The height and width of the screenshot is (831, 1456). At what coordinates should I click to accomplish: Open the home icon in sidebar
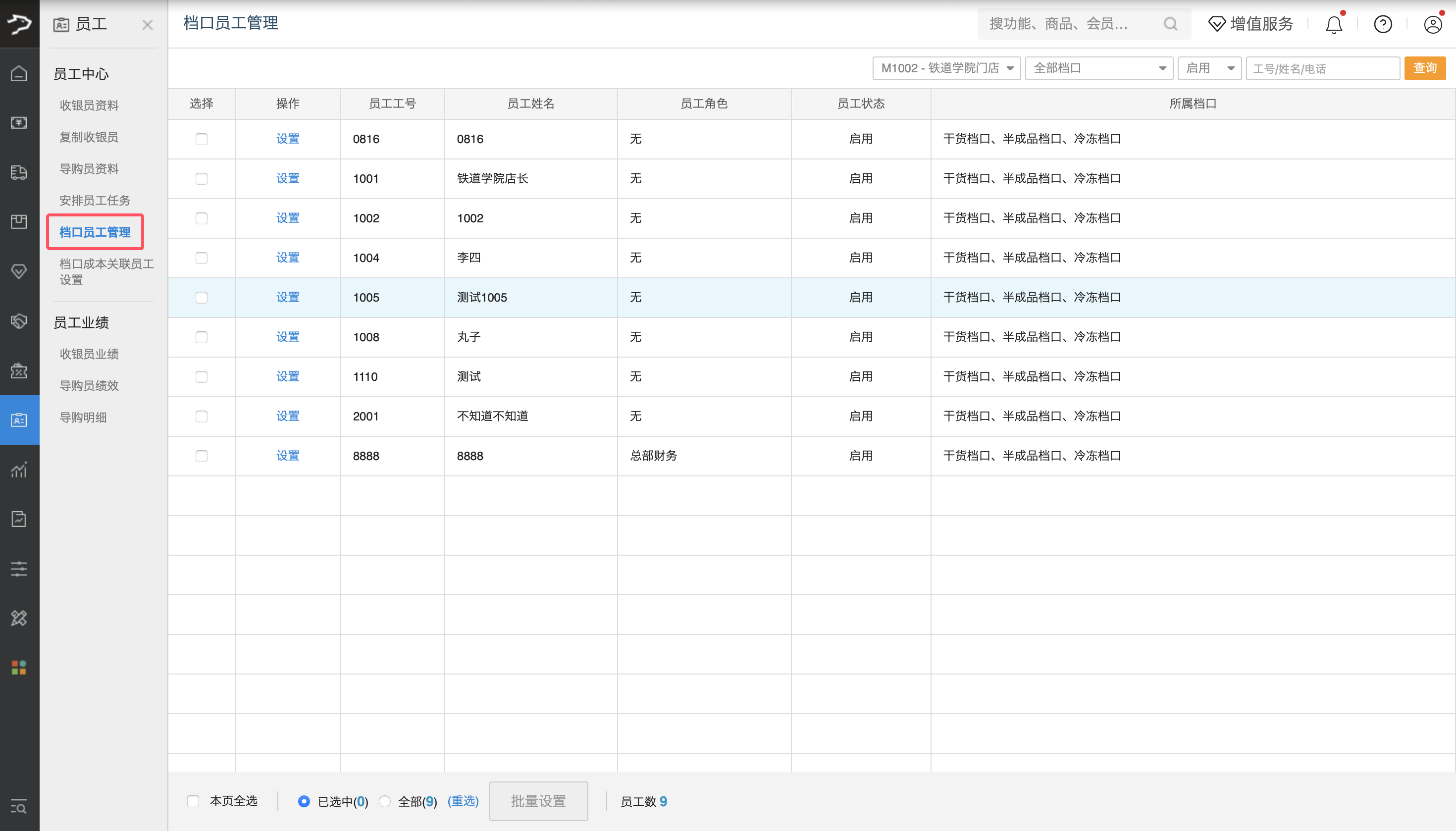click(19, 73)
